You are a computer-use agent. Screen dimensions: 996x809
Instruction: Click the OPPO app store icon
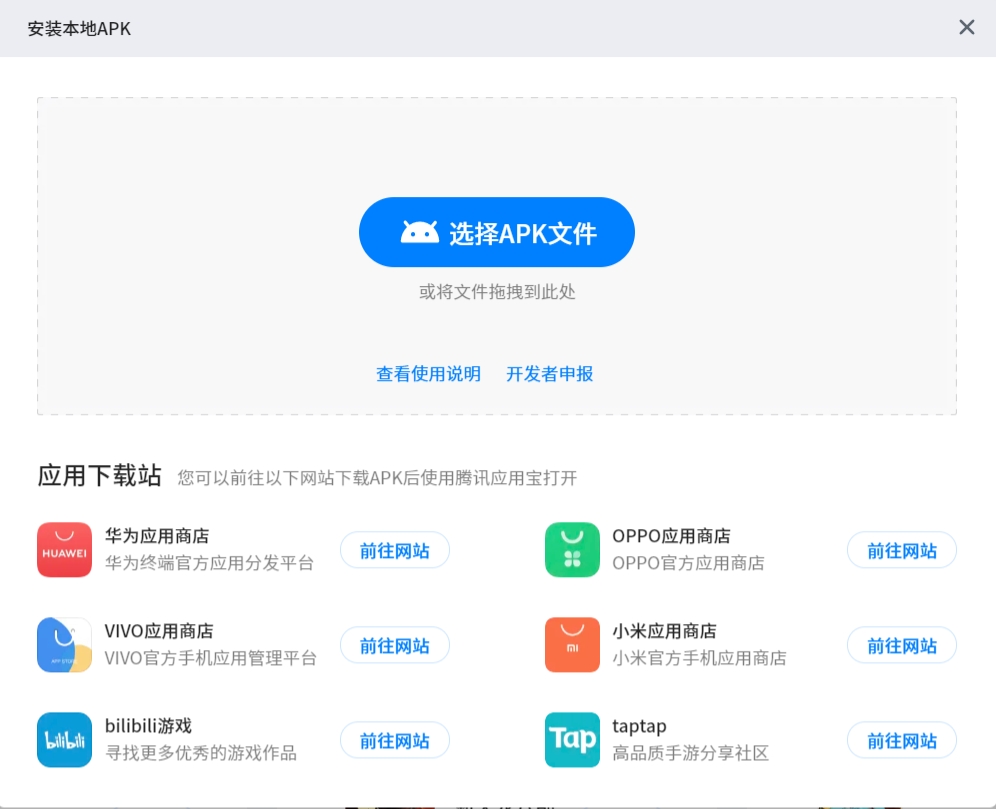(x=572, y=550)
